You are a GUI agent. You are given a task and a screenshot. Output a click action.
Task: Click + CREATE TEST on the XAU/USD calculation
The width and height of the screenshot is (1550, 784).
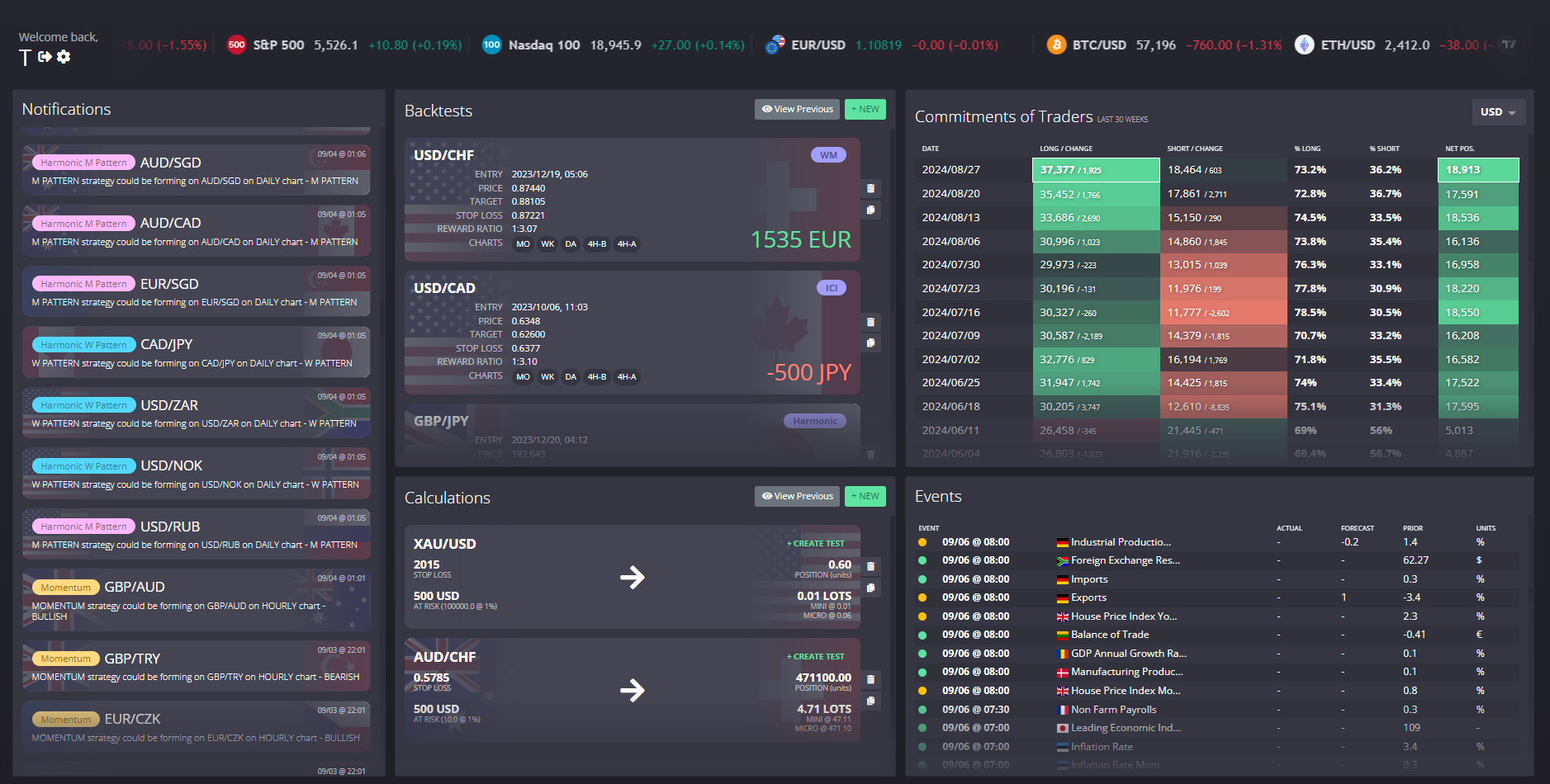tap(814, 543)
